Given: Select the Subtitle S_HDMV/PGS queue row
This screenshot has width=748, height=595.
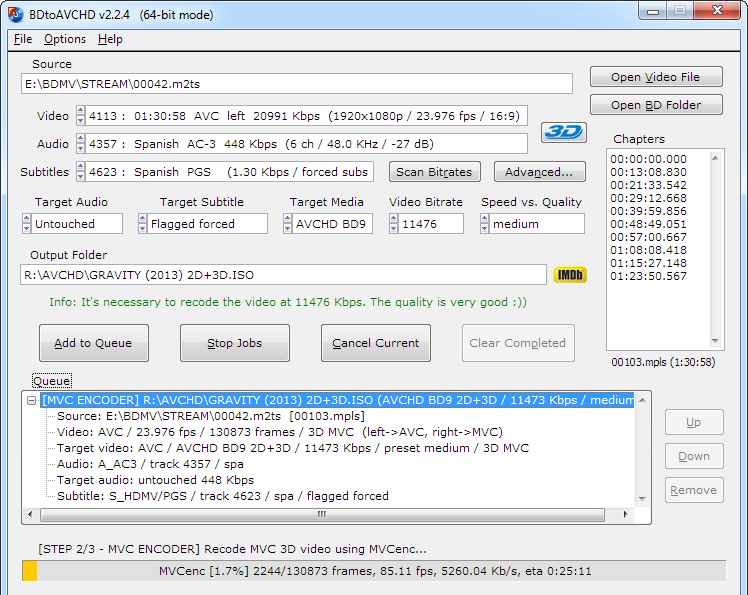Looking at the screenshot, I should pos(223,496).
